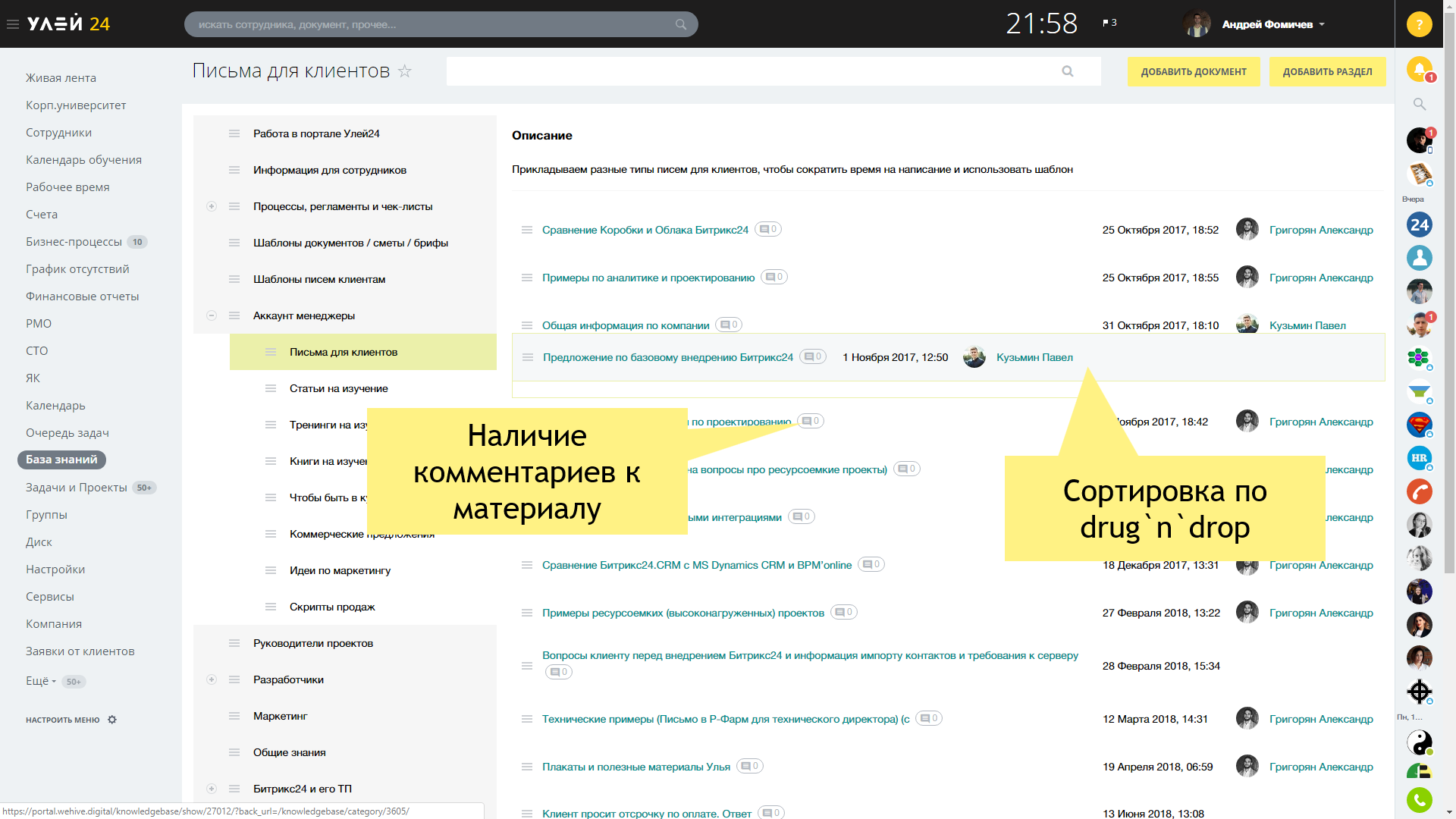Click the gear next to Настроить меню
Screen dimensions: 1456x819
pyautogui.click(x=112, y=720)
